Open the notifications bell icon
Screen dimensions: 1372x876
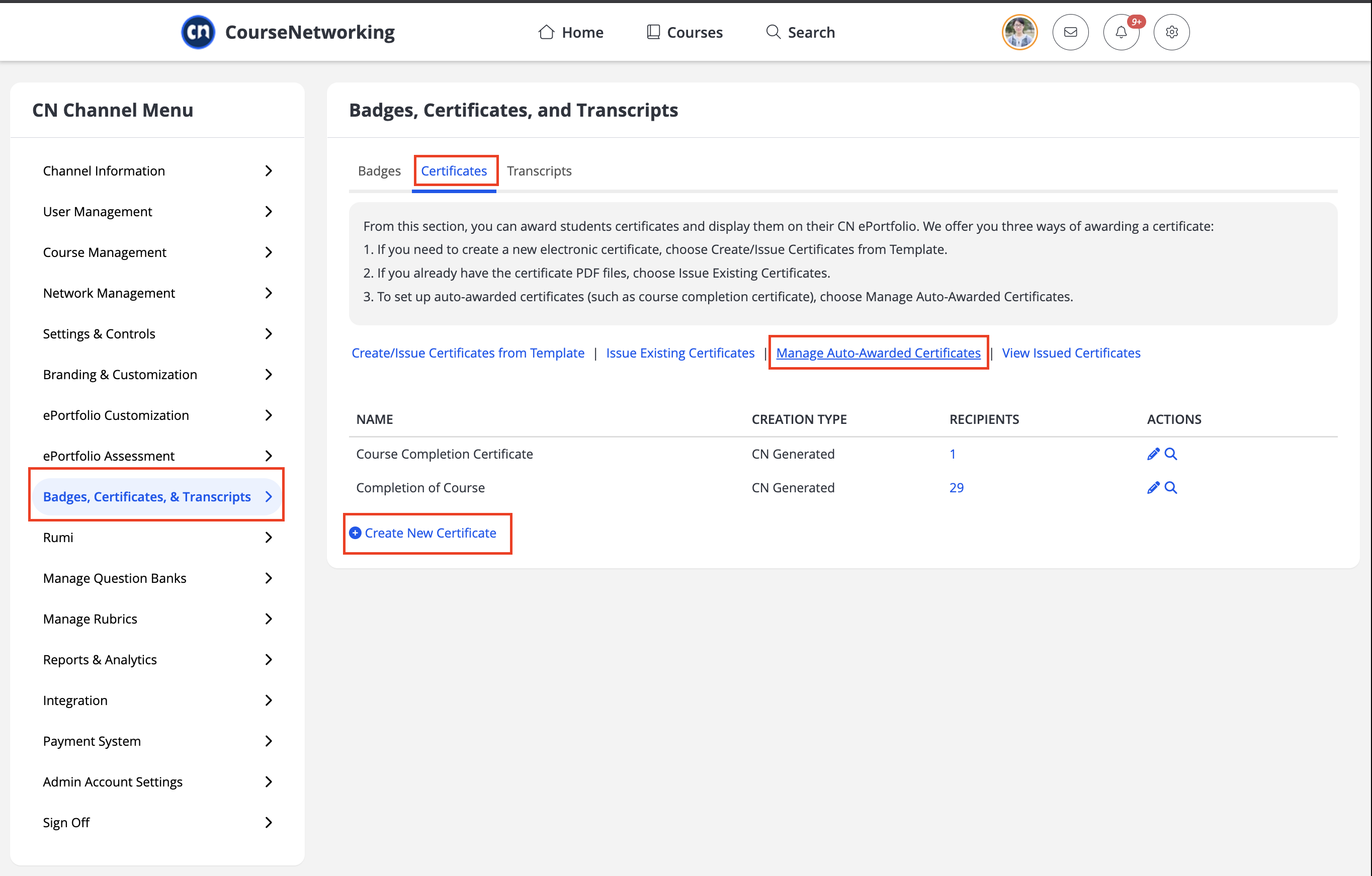pyautogui.click(x=1121, y=32)
